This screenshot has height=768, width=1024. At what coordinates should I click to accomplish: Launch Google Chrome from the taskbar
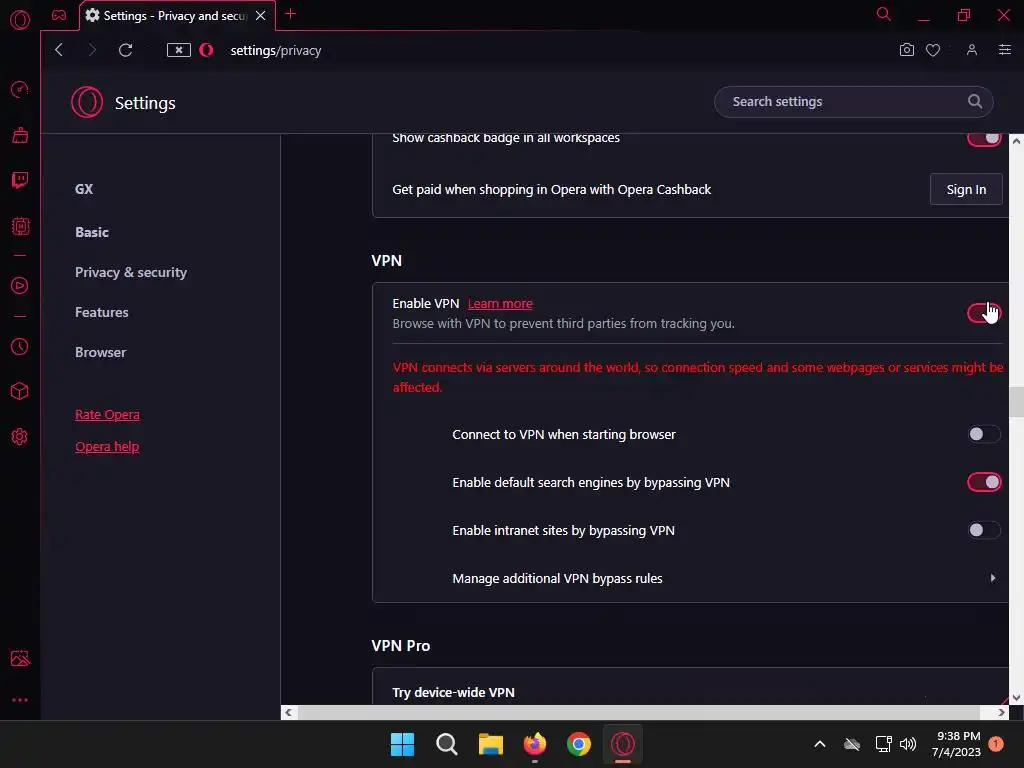coord(579,744)
